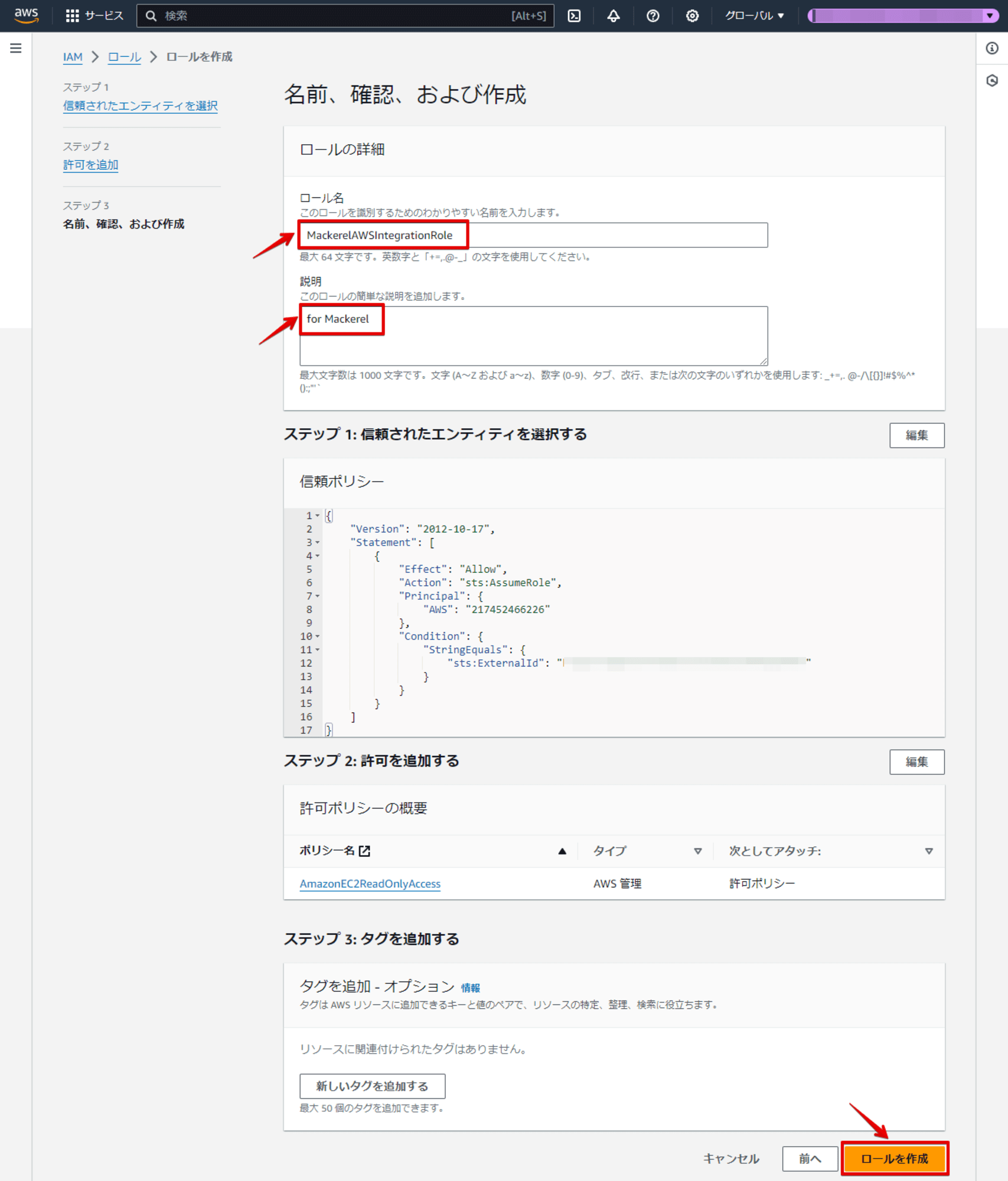Click the AWS logo home icon
The width and height of the screenshot is (1008, 1181).
(27, 15)
